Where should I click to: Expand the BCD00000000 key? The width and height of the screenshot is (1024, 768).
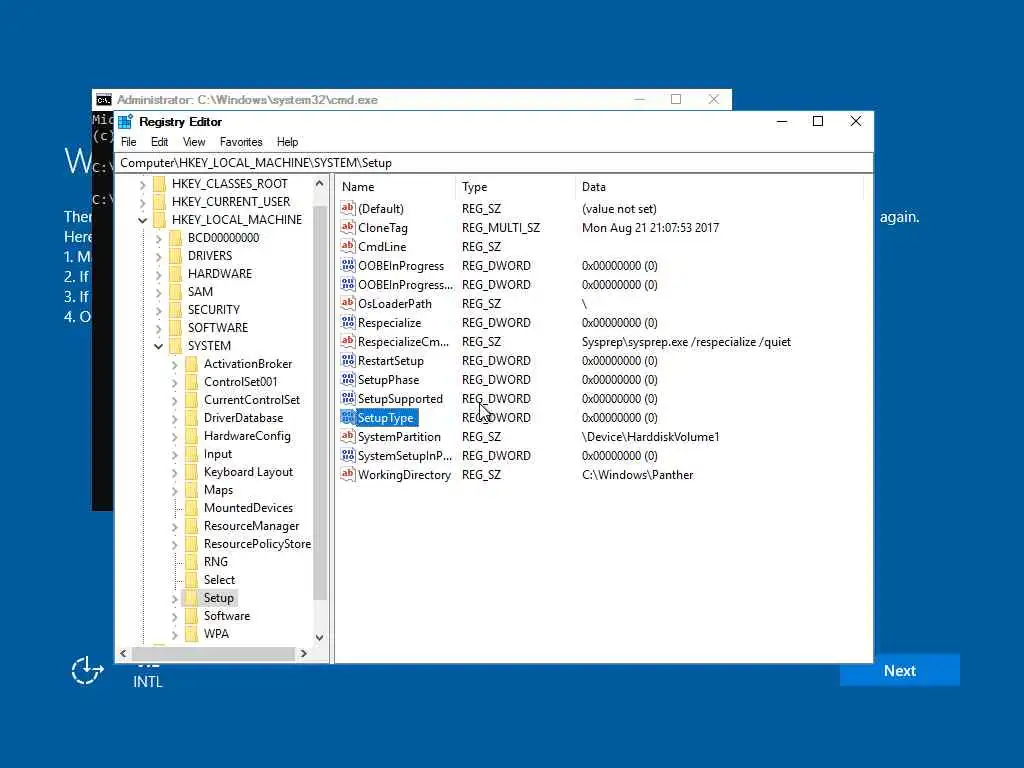pyautogui.click(x=158, y=238)
